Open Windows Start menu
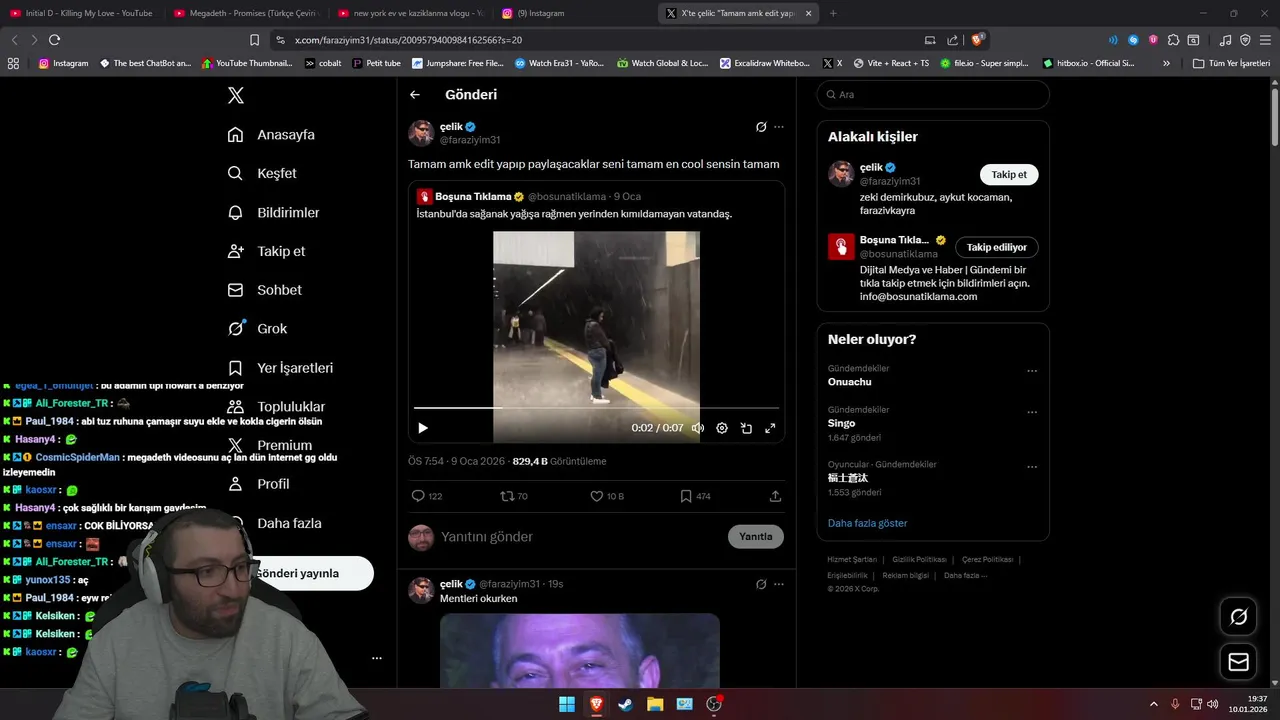This screenshot has width=1280, height=720. pyautogui.click(x=566, y=704)
